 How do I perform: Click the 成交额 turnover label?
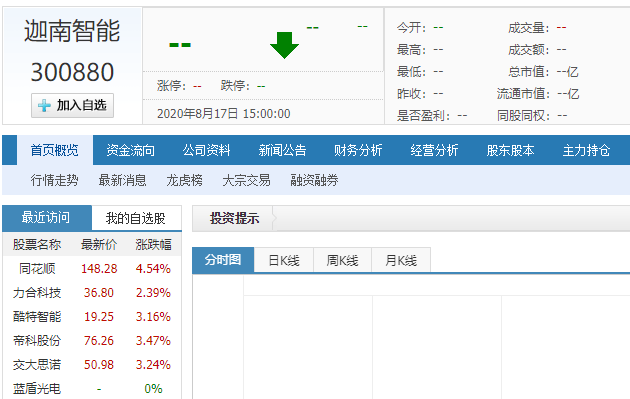click(x=528, y=50)
